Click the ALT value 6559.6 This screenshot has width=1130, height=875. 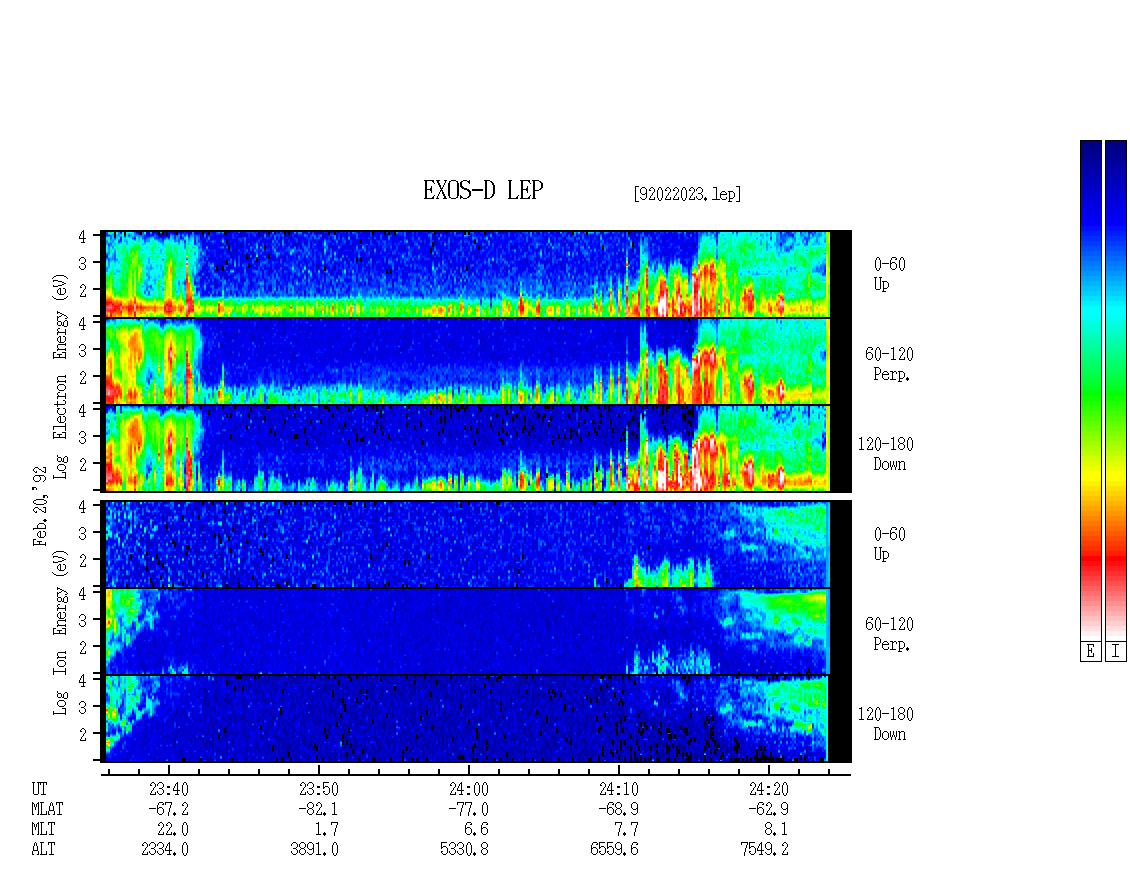pos(615,850)
